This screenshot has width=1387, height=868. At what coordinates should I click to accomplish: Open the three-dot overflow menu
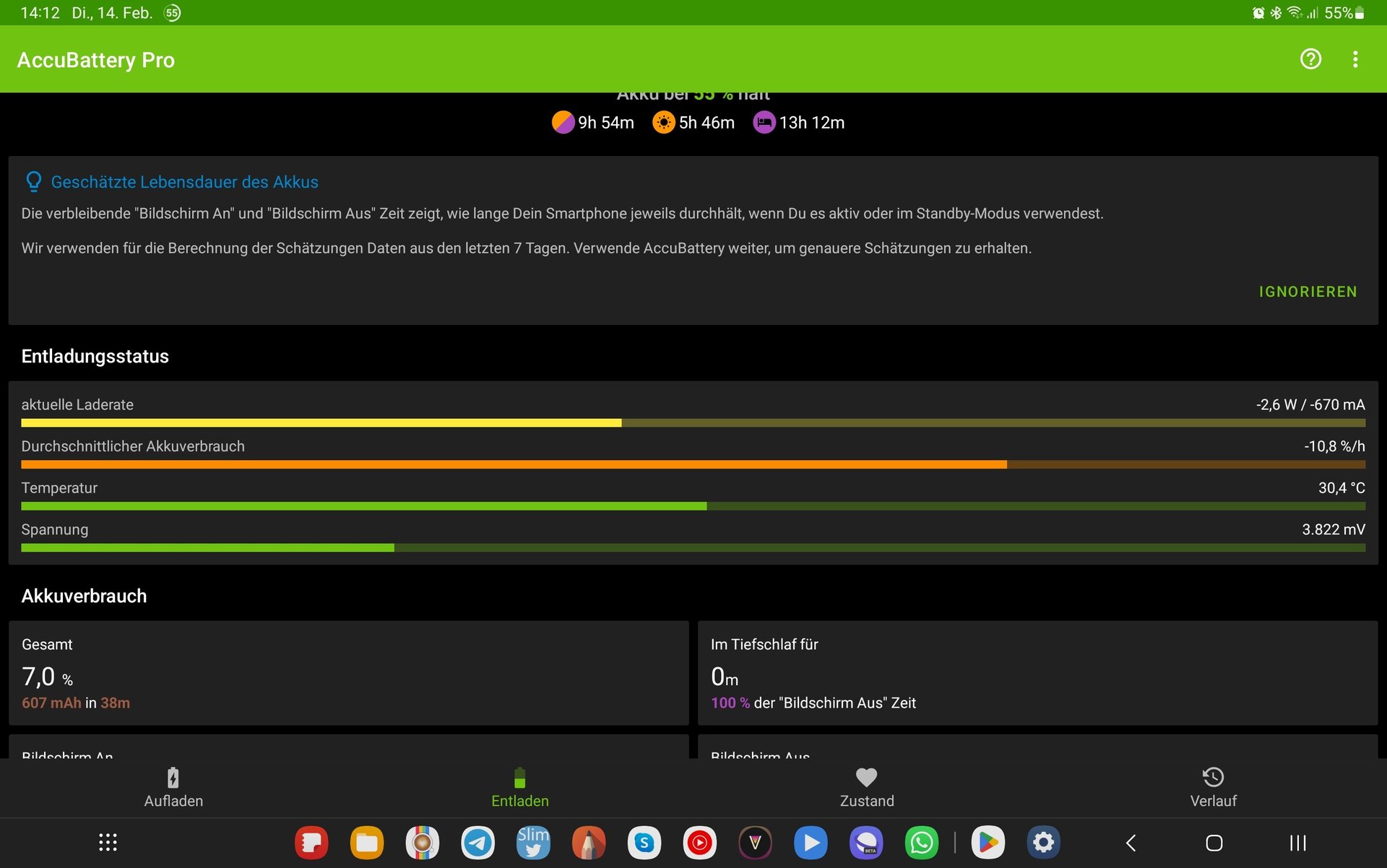point(1355,59)
